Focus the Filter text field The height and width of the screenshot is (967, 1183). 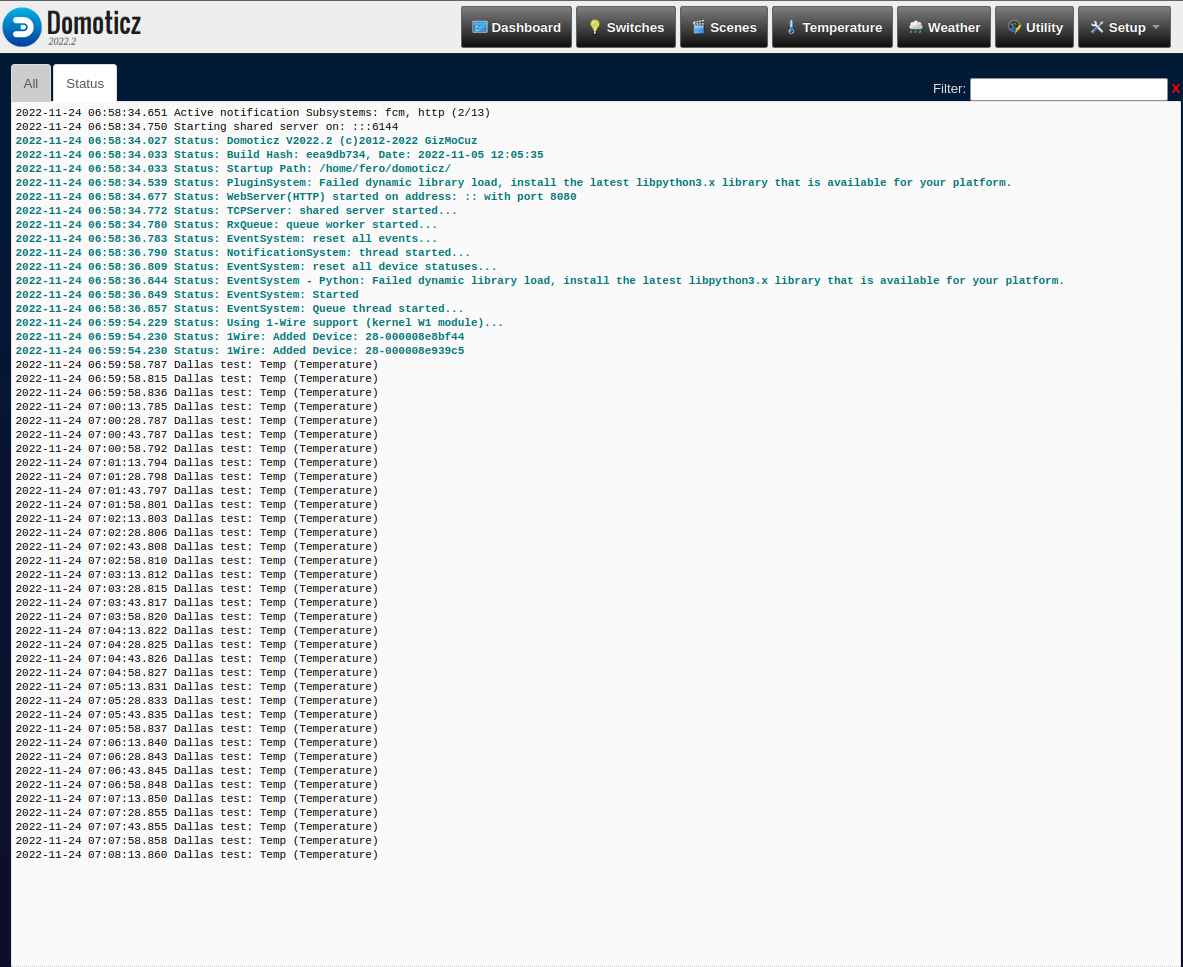[1068, 89]
